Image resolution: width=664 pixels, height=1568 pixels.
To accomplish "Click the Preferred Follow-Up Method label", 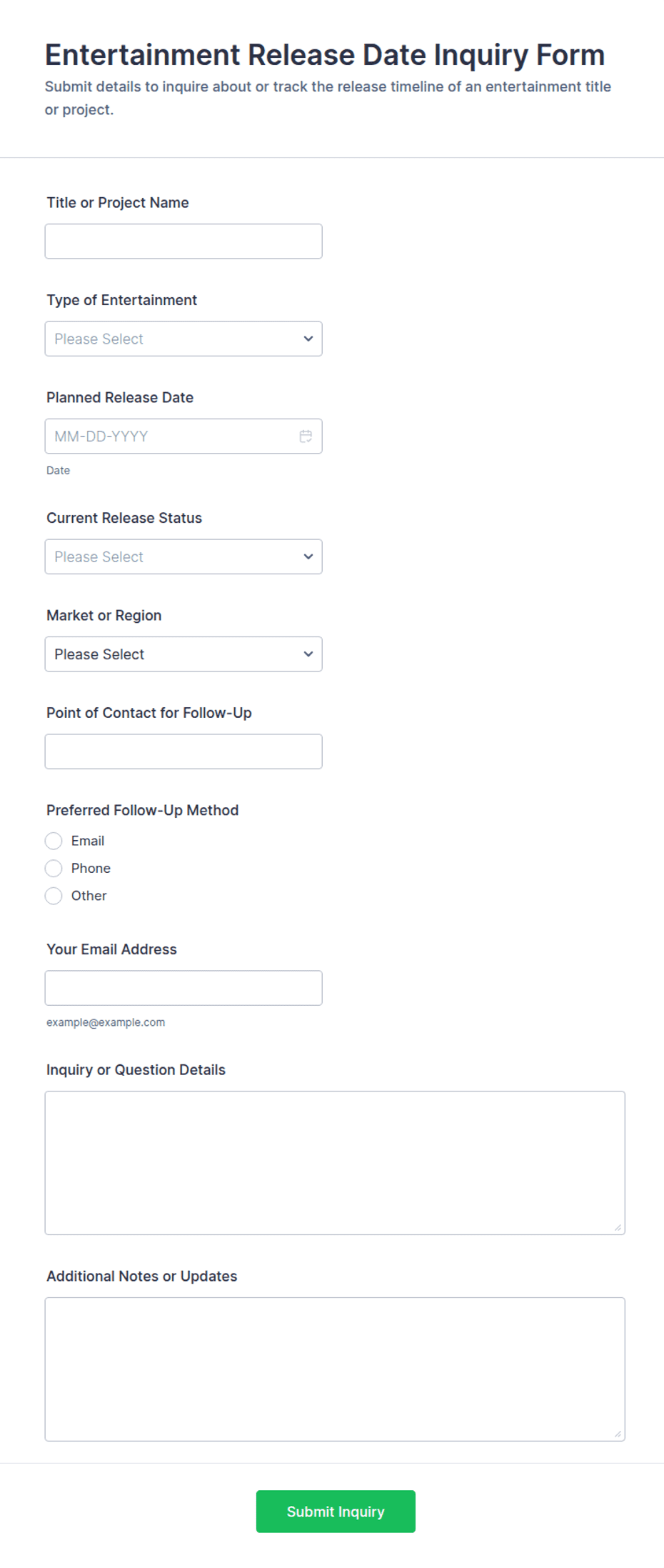I will 143,810.
